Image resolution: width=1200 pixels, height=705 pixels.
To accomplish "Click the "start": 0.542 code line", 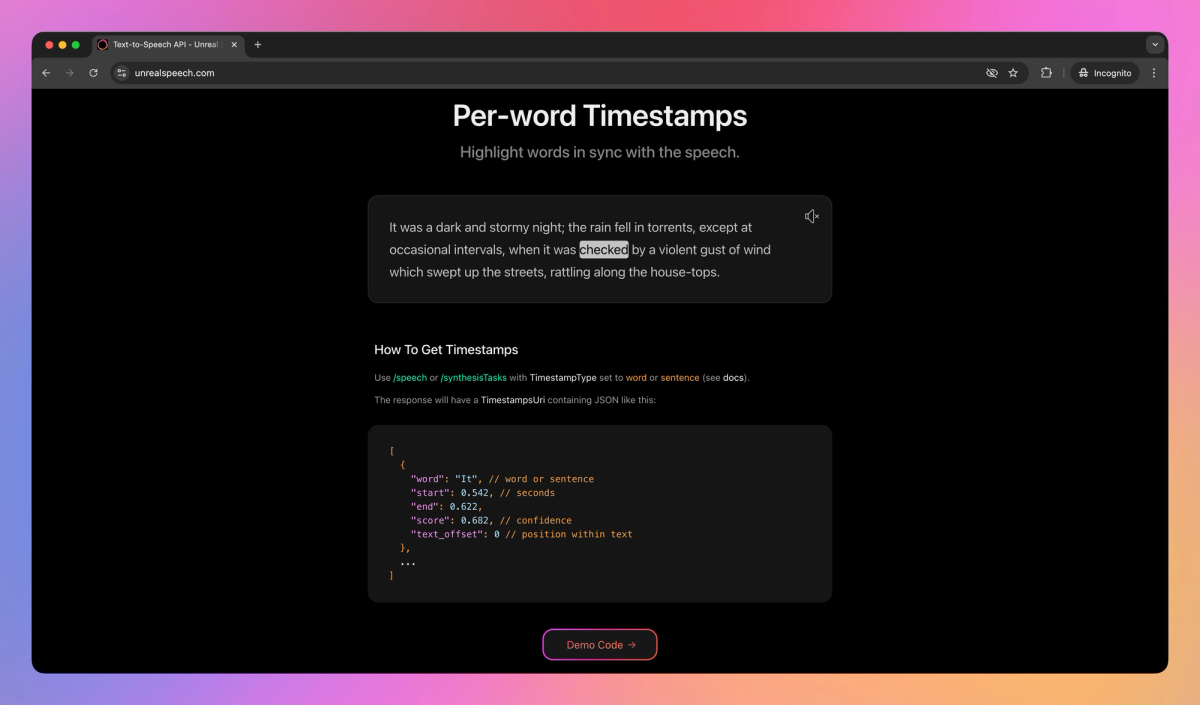I will click(x=482, y=493).
